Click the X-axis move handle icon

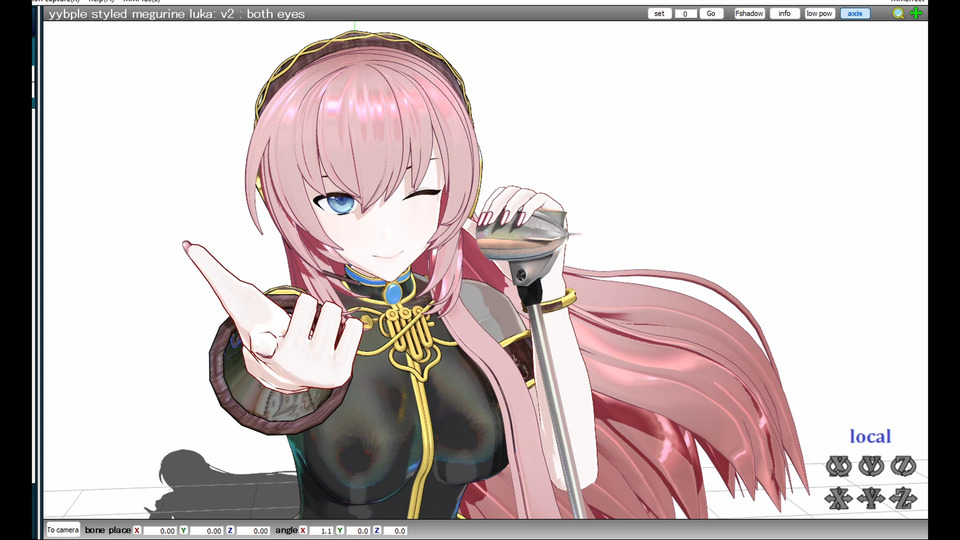click(839, 498)
